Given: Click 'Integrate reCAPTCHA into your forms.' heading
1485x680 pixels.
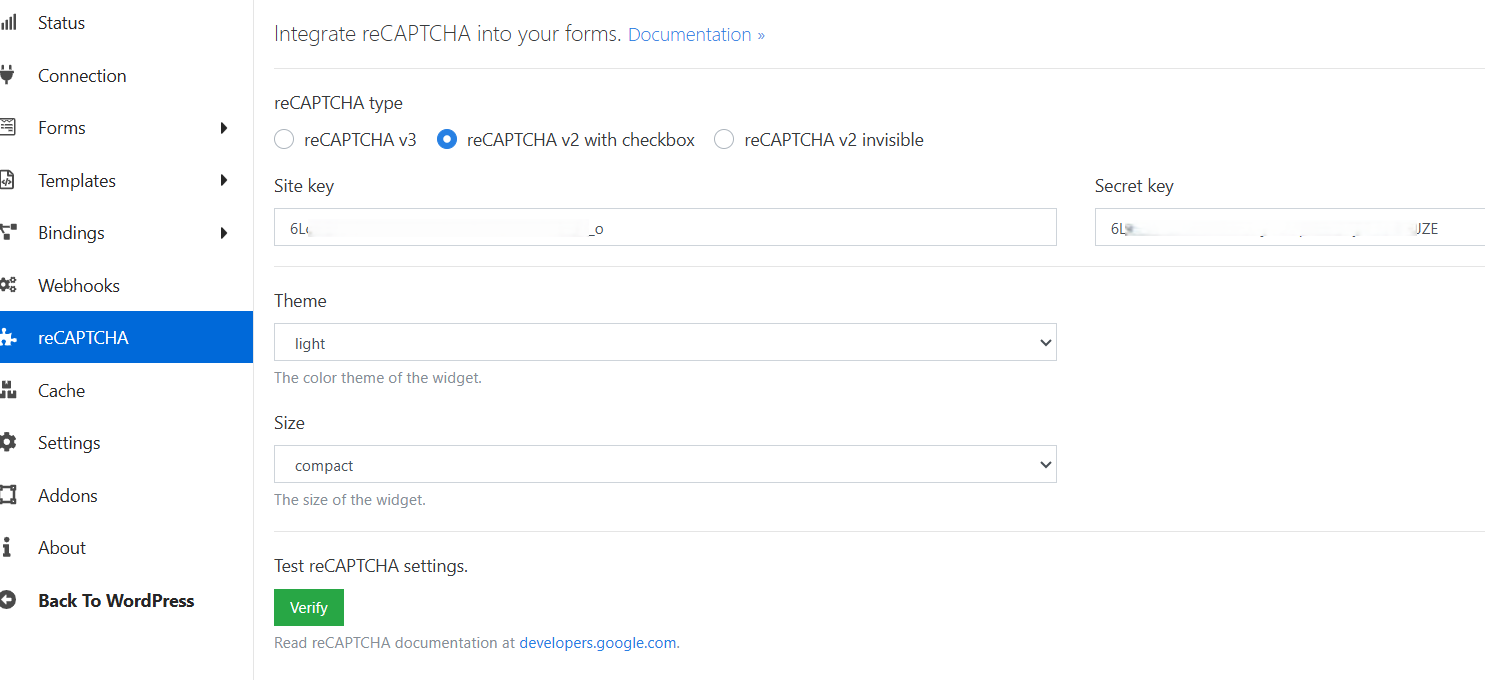Looking at the screenshot, I should point(447,34).
